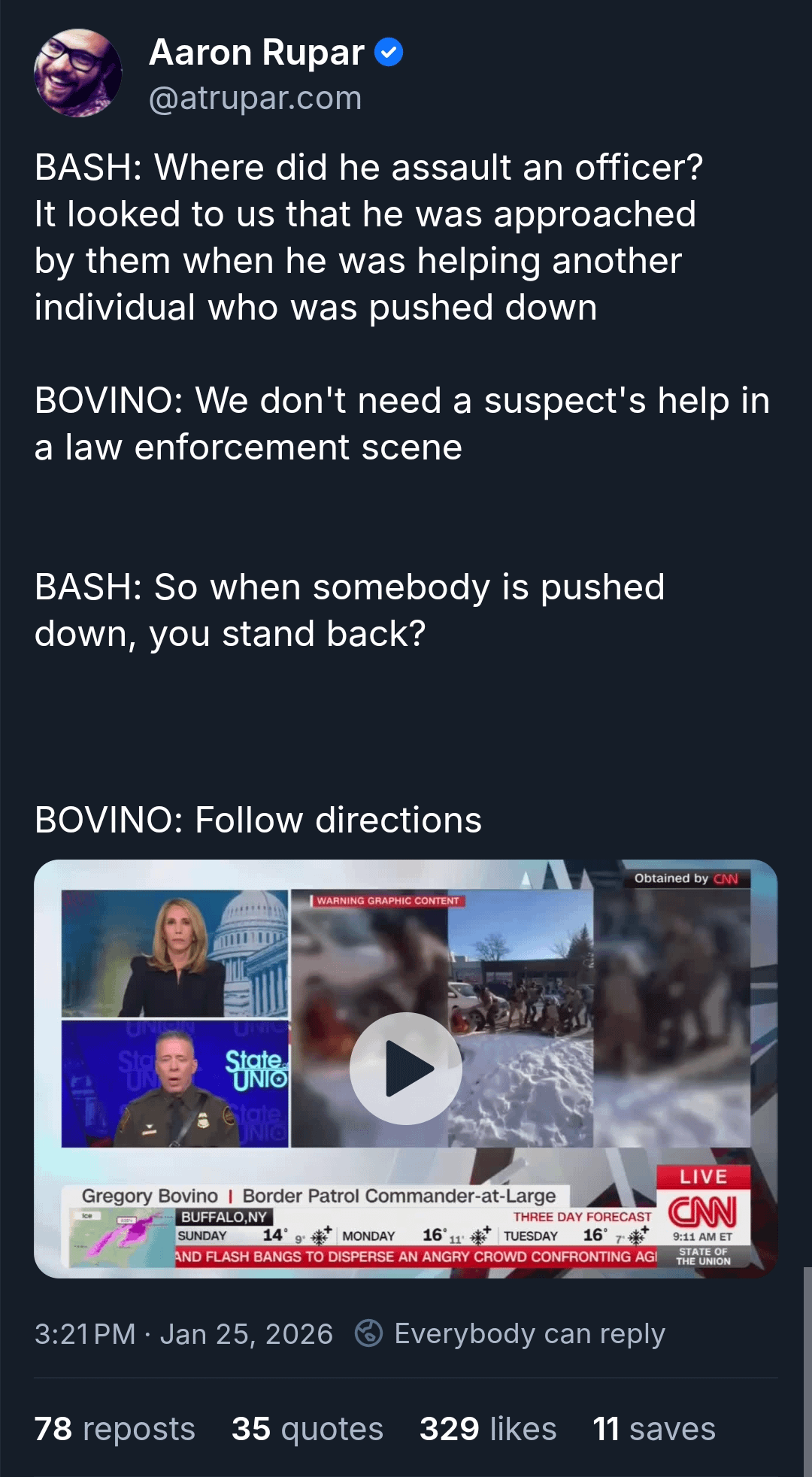Tap the globe icon beside reply setting
Image resolution: width=812 pixels, height=1477 pixels.
[x=368, y=1333]
